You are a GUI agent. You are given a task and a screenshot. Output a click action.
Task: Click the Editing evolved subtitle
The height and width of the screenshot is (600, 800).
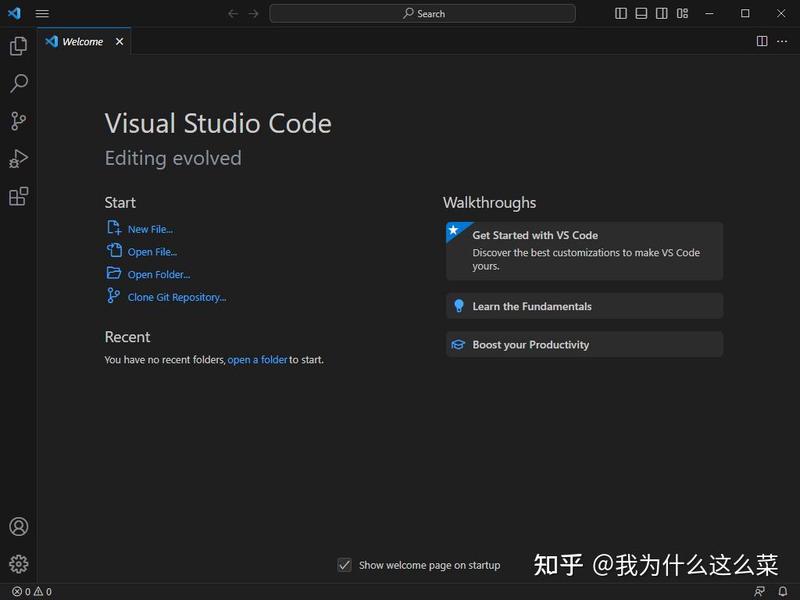tap(173, 158)
